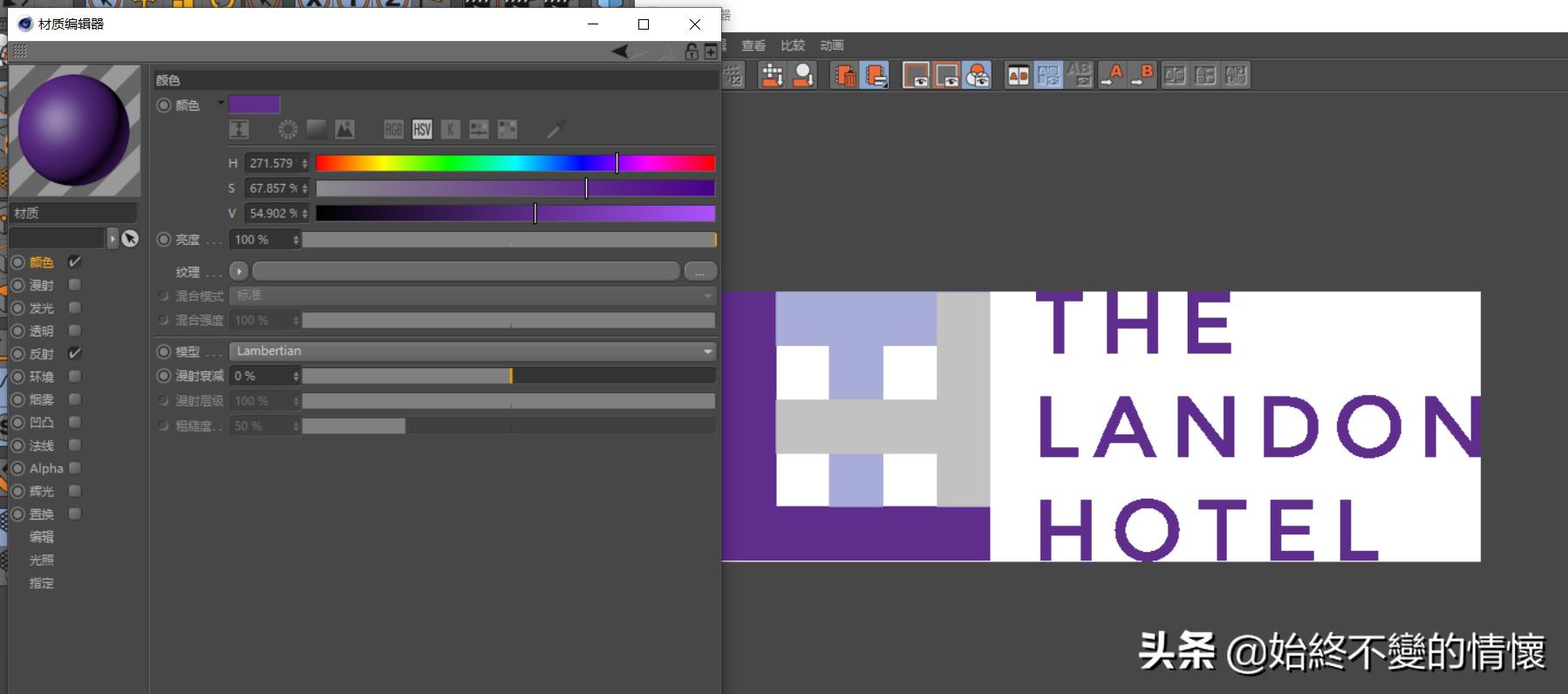Image resolution: width=1568 pixels, height=694 pixels.
Task: Click the arrow cursor icon beside the material name field
Action: tap(130, 238)
